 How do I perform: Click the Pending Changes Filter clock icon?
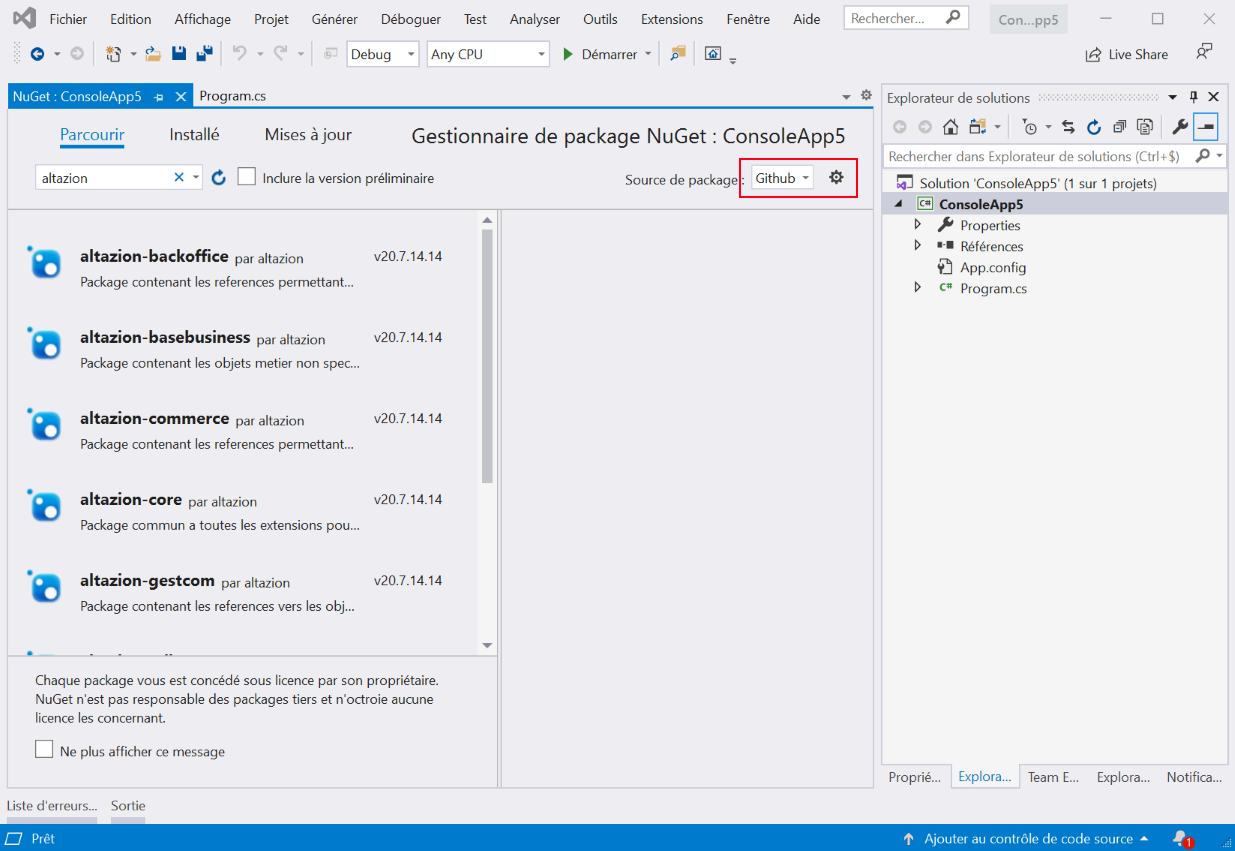coord(1029,126)
